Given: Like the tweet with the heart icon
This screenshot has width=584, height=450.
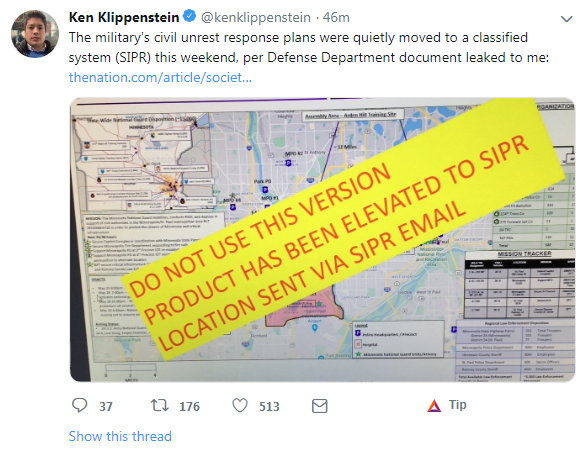Looking at the screenshot, I should (240, 405).
